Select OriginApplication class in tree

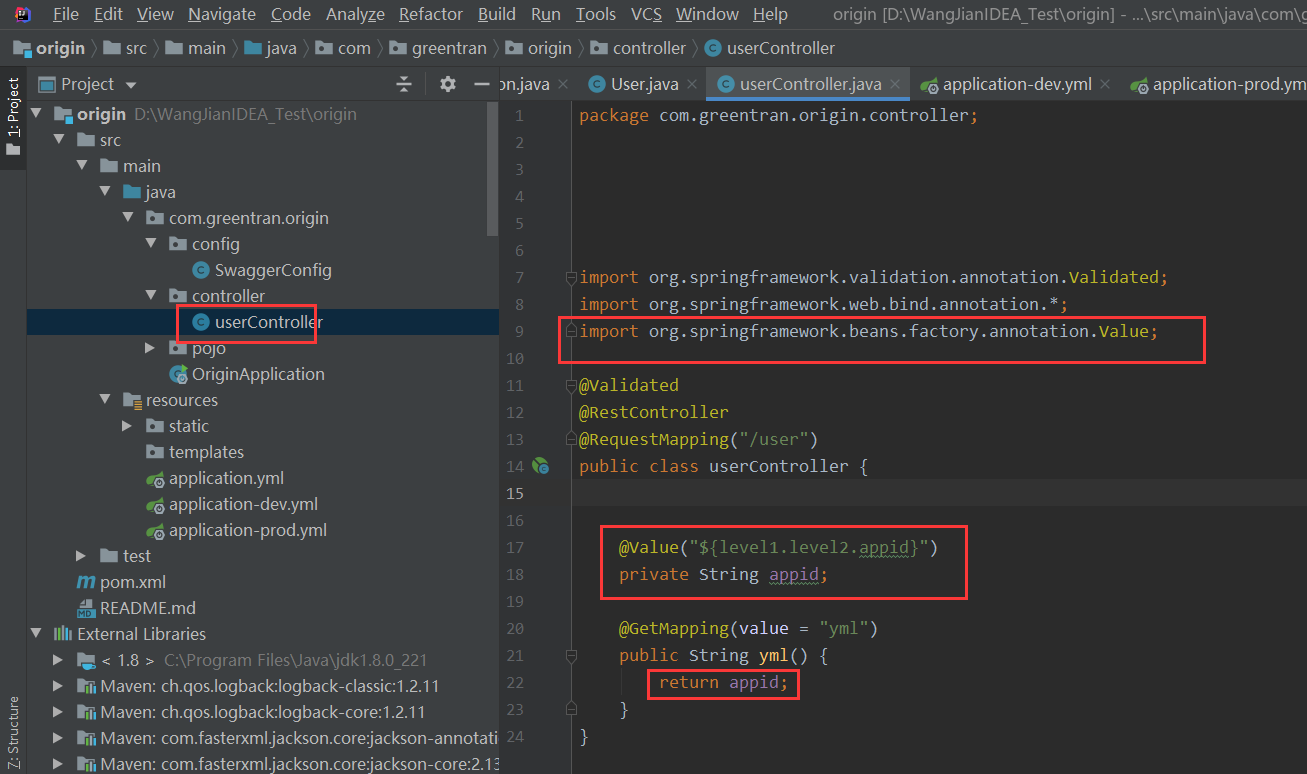tap(258, 374)
